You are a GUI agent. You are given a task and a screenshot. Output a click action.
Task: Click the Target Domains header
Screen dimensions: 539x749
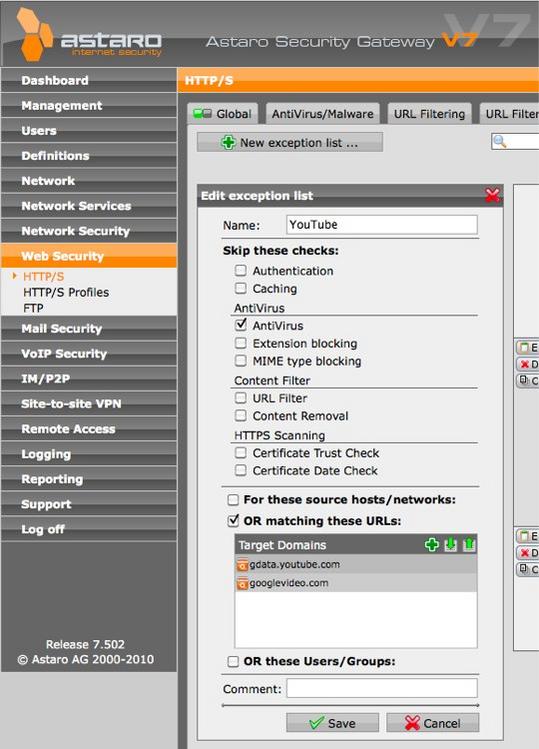coord(356,545)
